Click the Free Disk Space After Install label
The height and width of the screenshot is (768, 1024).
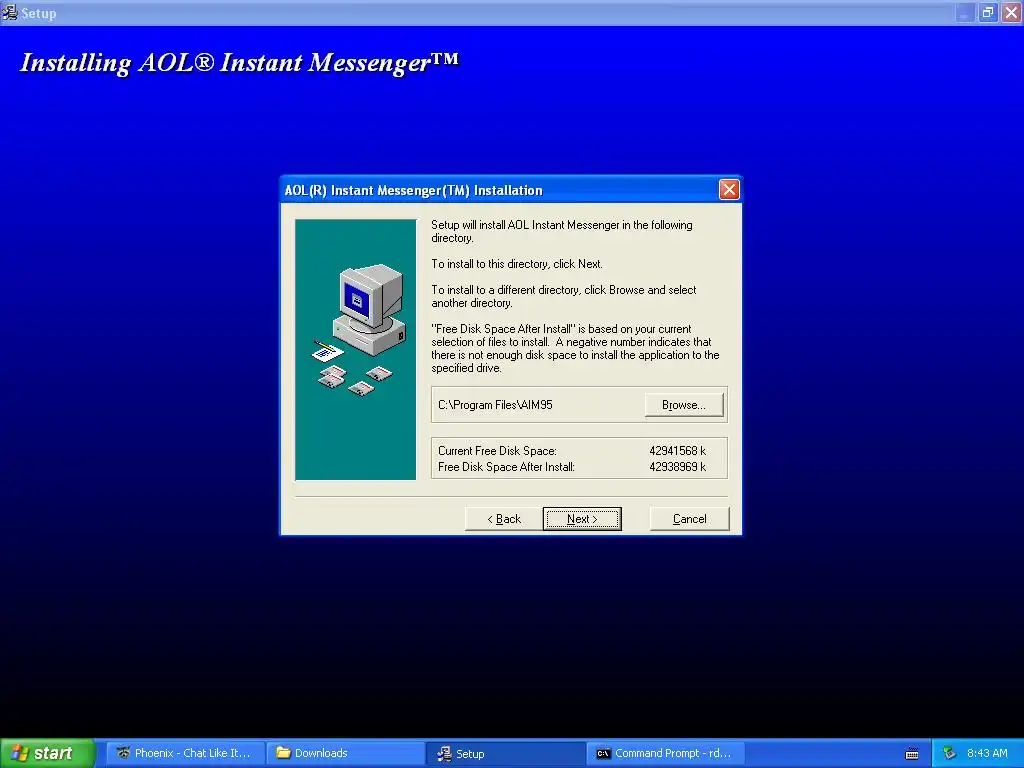coord(506,467)
